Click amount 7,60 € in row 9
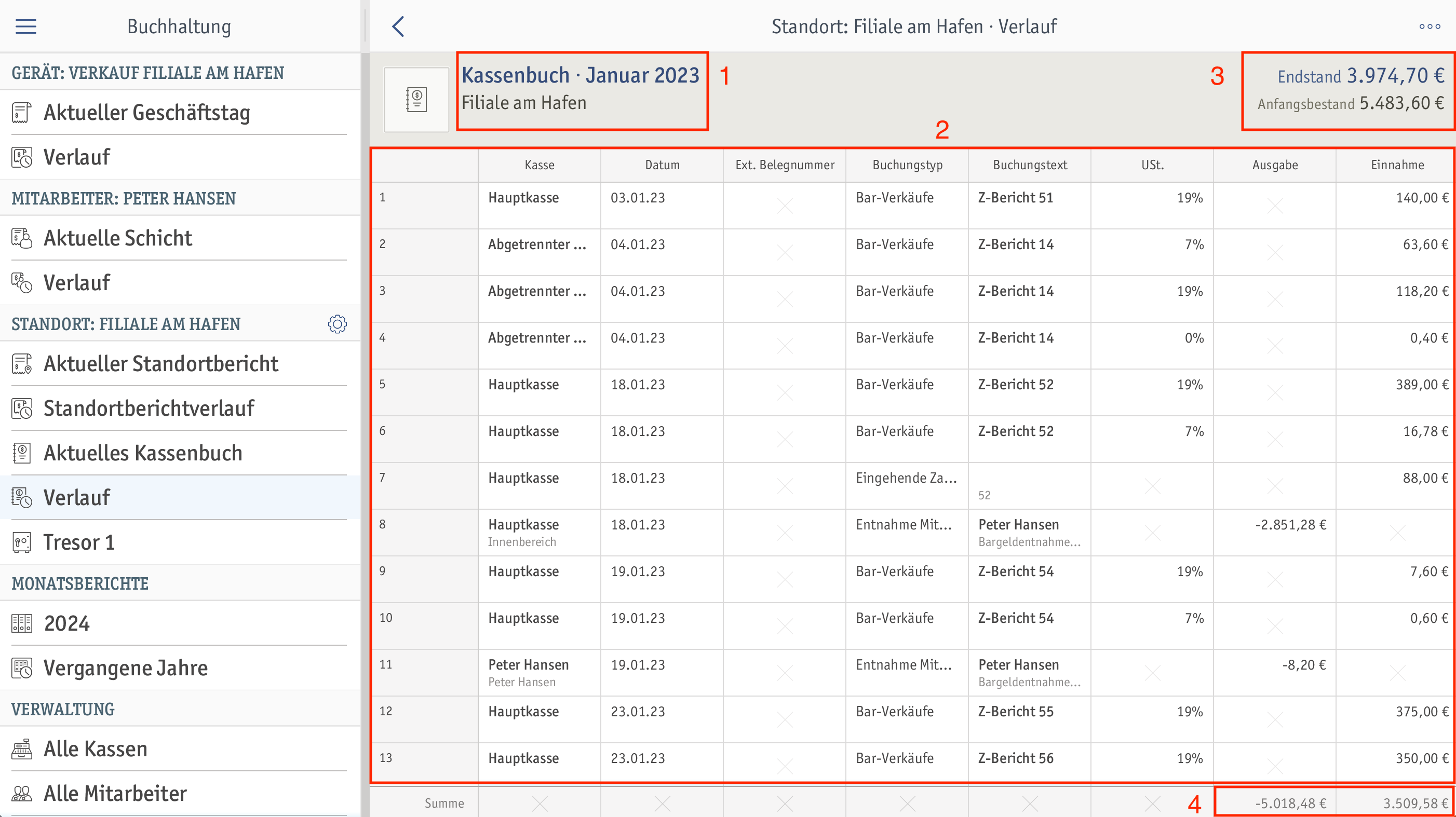Image resolution: width=1456 pixels, height=817 pixels. [1429, 572]
